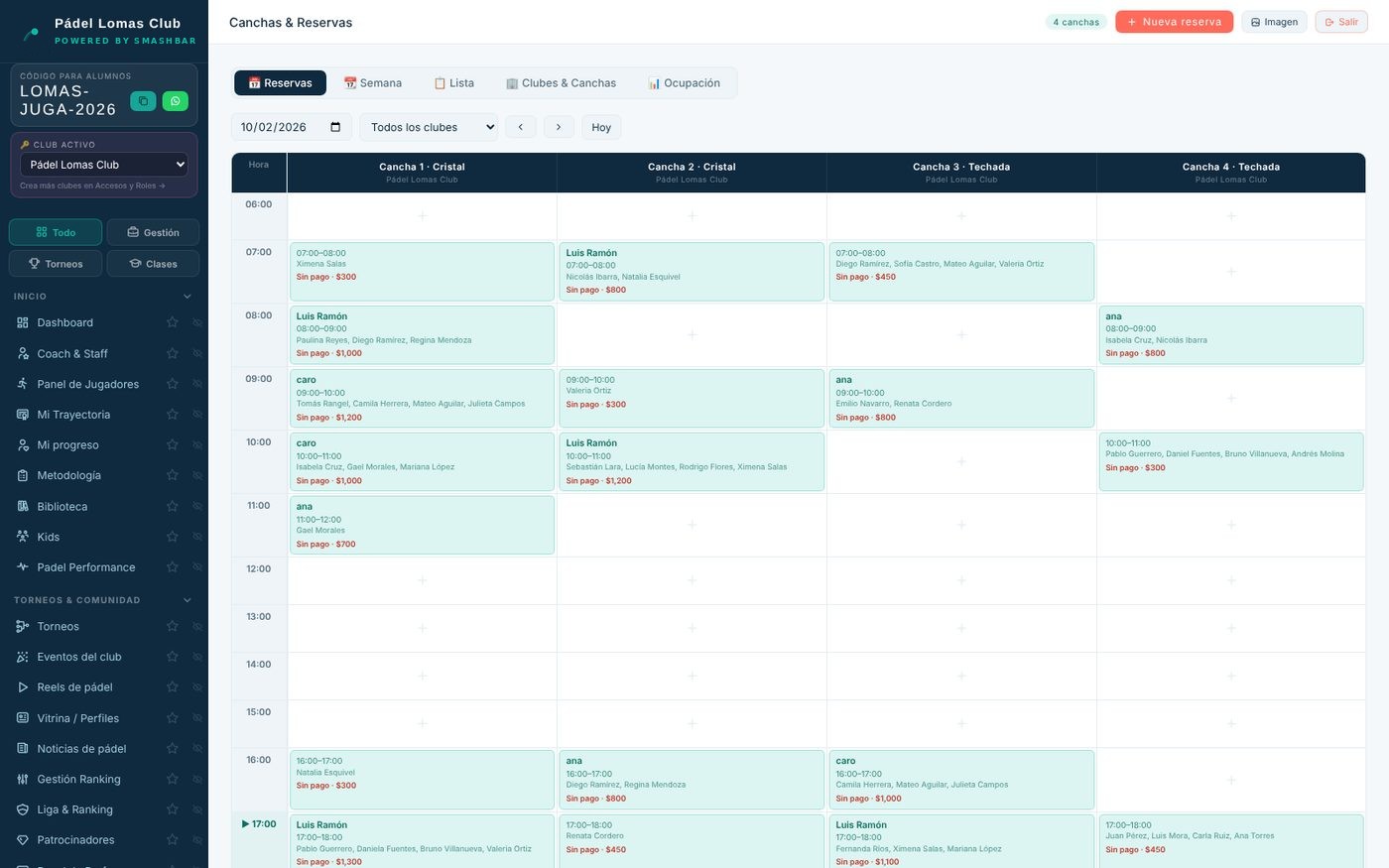The image size is (1389, 868).
Task: Jump to today with the Hoy button
Action: coord(601,127)
